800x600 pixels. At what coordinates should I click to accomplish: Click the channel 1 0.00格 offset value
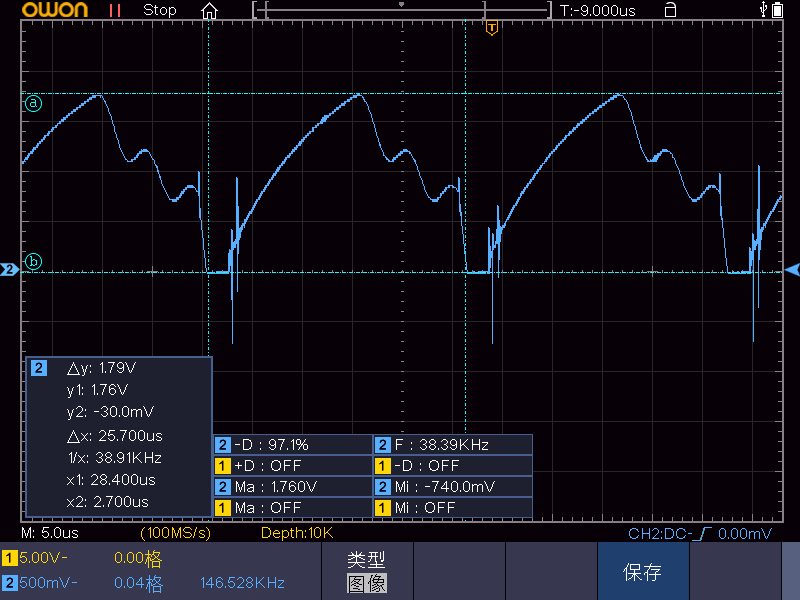click(x=138, y=559)
